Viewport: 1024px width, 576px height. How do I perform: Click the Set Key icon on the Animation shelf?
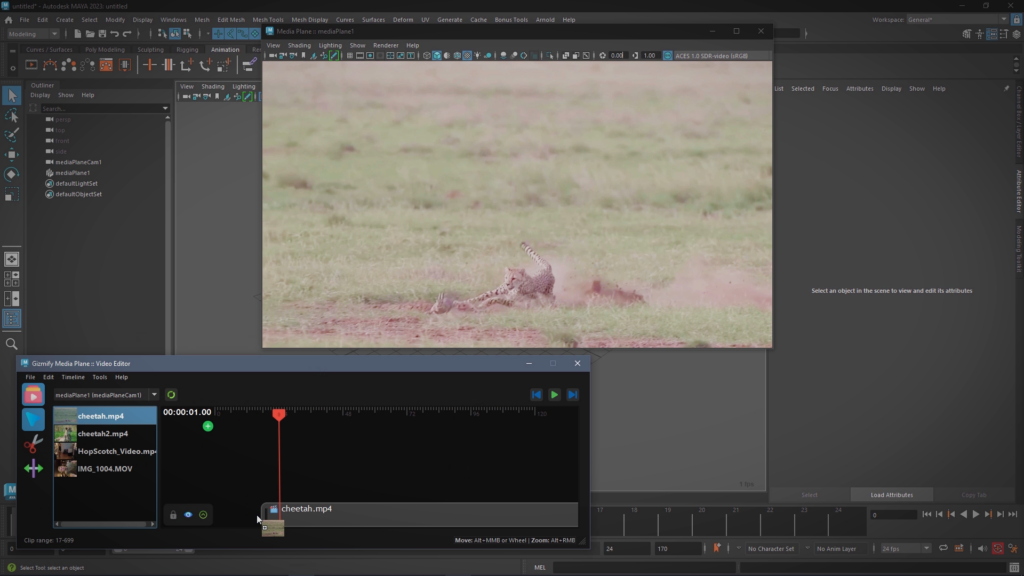coord(150,65)
